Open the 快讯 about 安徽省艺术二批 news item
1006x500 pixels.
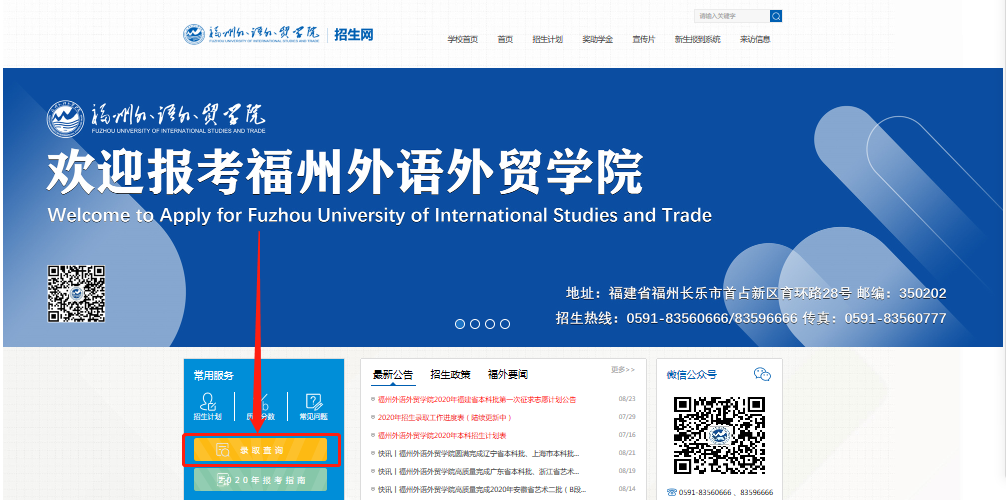pos(482,489)
